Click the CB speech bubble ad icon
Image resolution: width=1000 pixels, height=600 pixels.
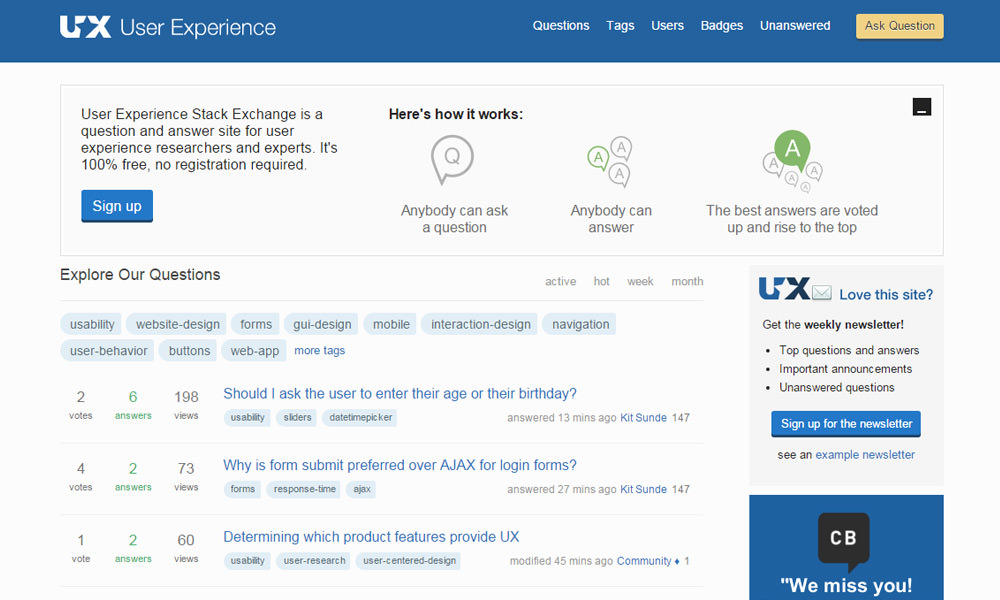coord(844,541)
